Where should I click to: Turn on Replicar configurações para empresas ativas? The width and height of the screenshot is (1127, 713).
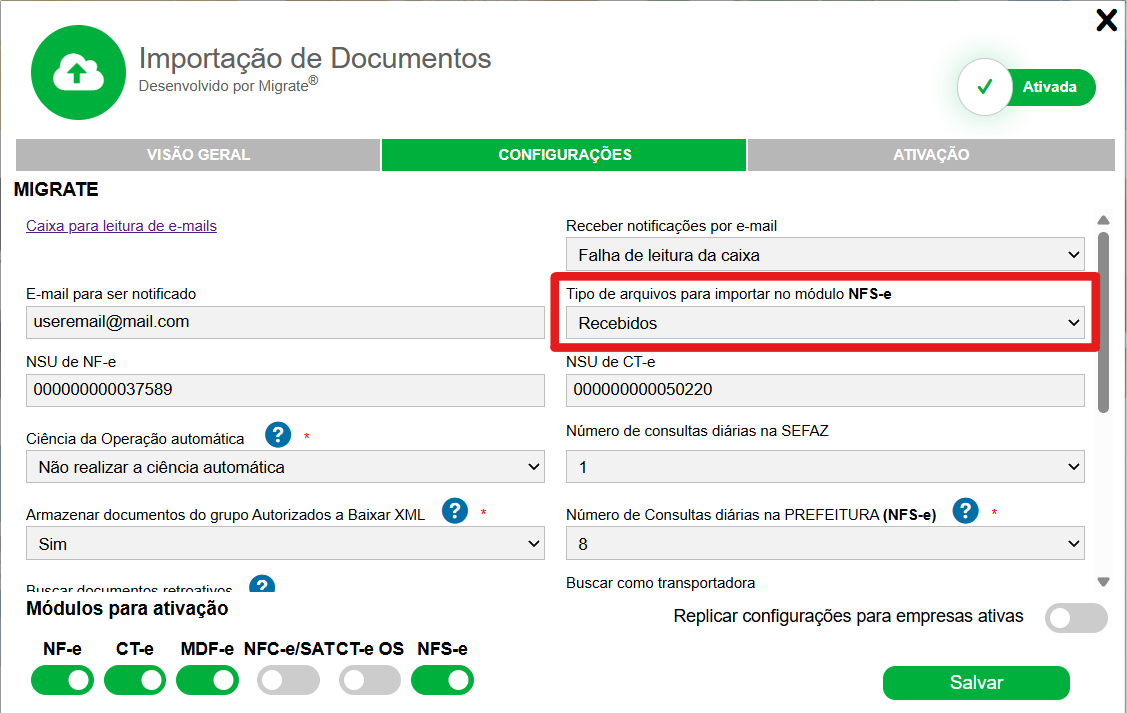[x=1076, y=618]
